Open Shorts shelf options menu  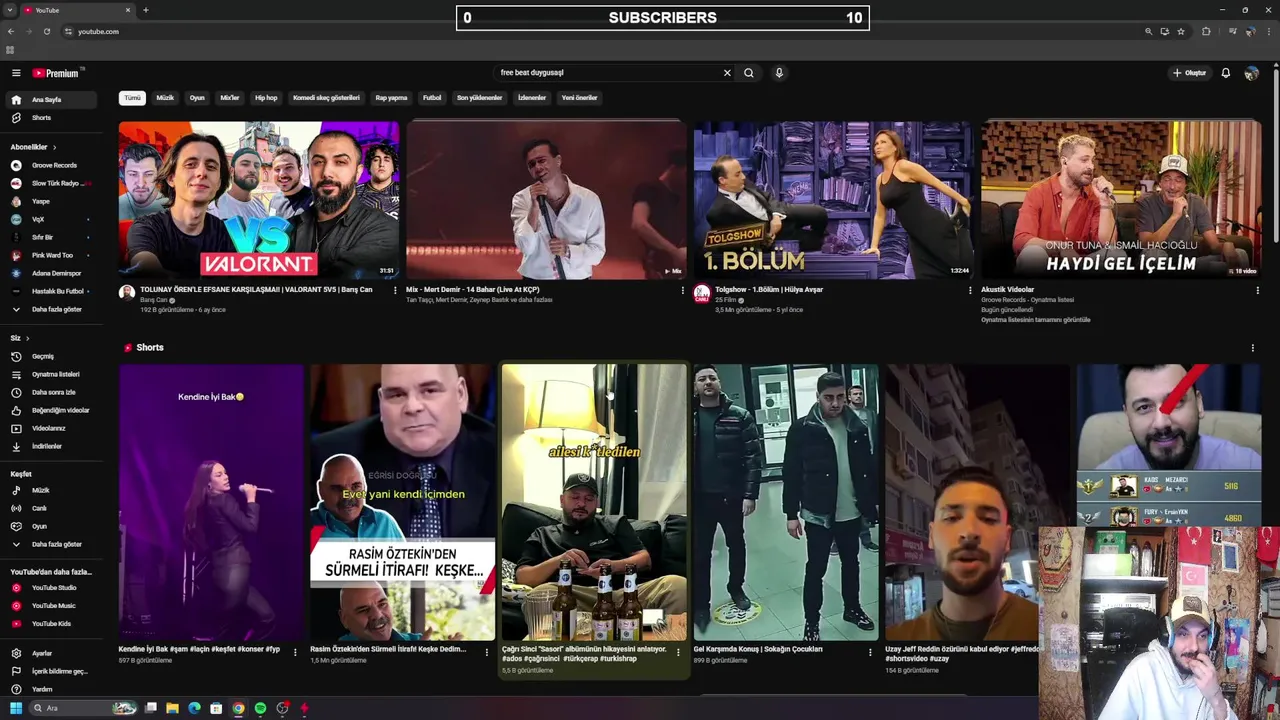pos(1252,348)
